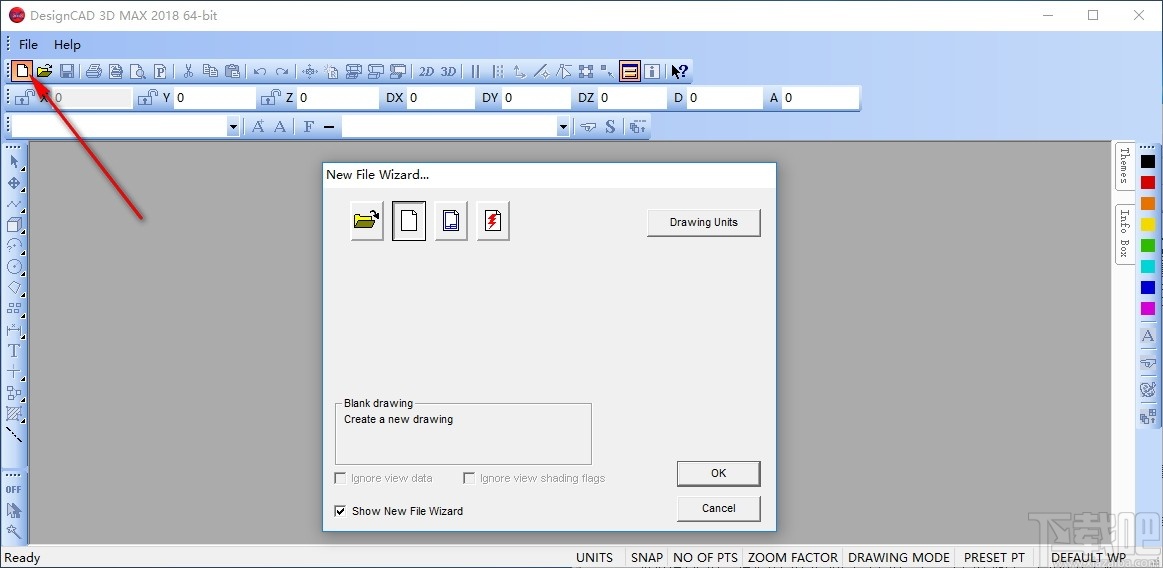
Task: Click the Open folder toolbar icon
Action: [45, 71]
